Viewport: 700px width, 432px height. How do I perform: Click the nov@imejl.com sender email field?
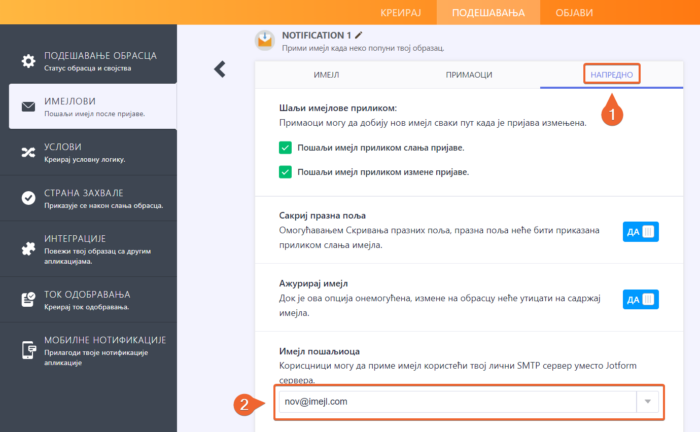[458, 402]
